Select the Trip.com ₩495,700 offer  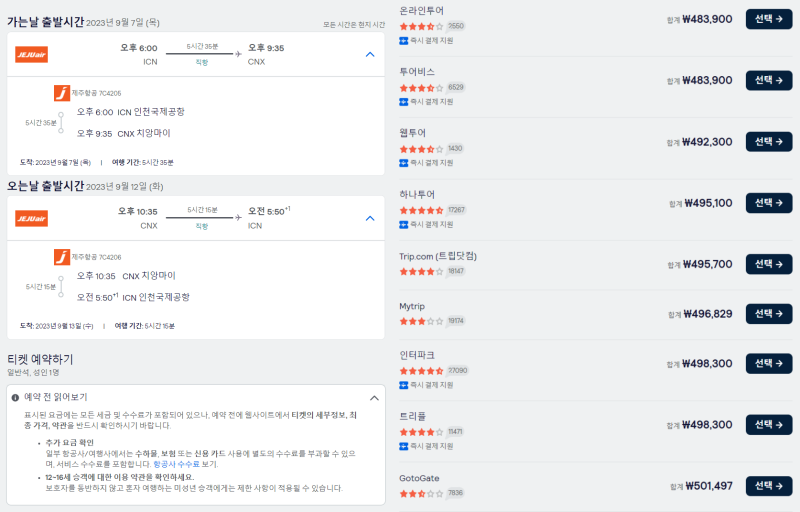769,264
